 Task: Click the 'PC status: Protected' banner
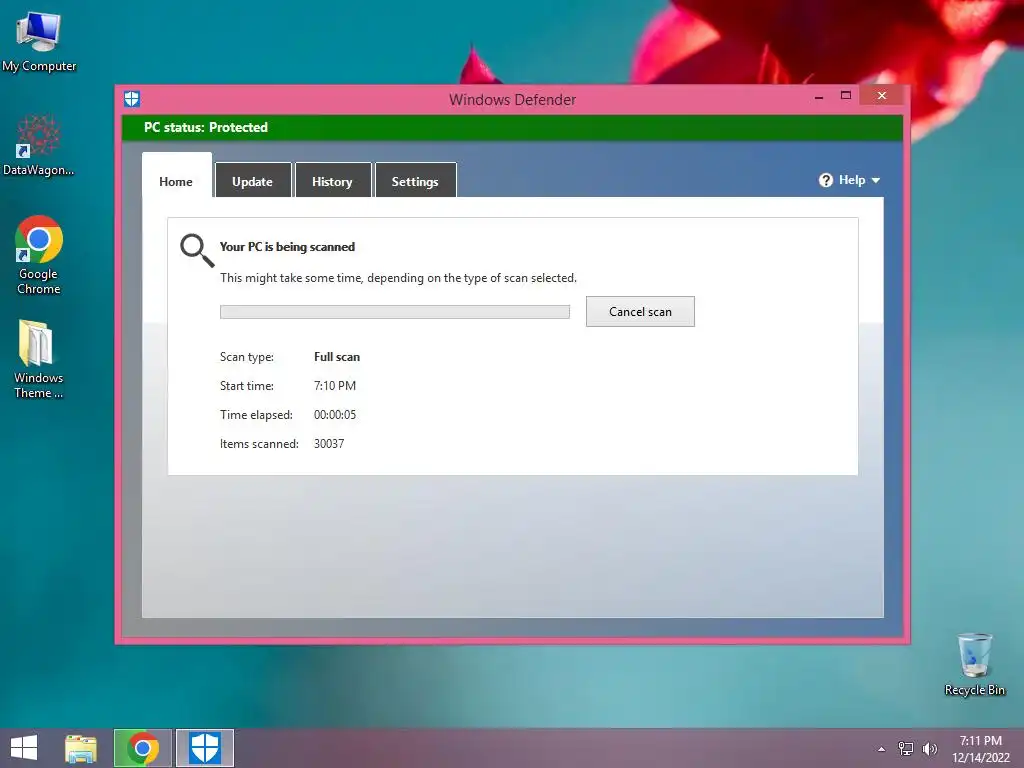tap(512, 127)
